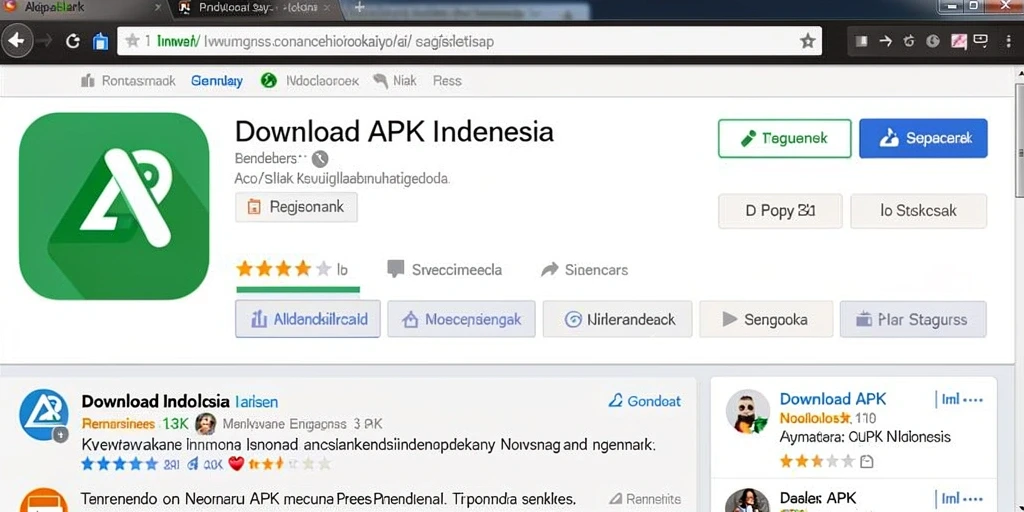
Task: Select the Moecensiengak tab
Action: coord(461,319)
